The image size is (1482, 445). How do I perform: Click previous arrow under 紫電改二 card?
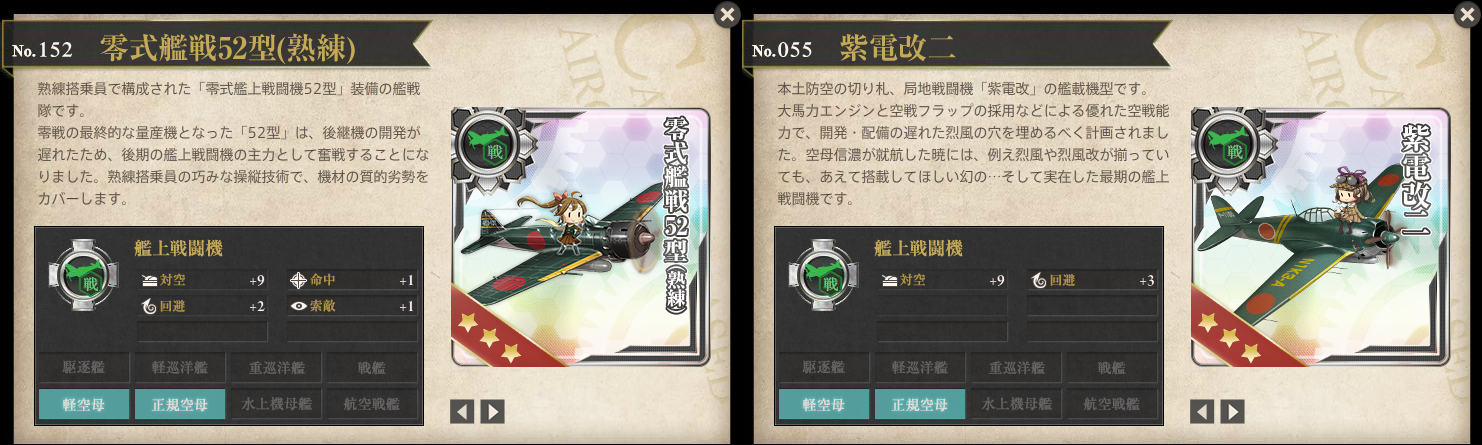tap(1202, 411)
